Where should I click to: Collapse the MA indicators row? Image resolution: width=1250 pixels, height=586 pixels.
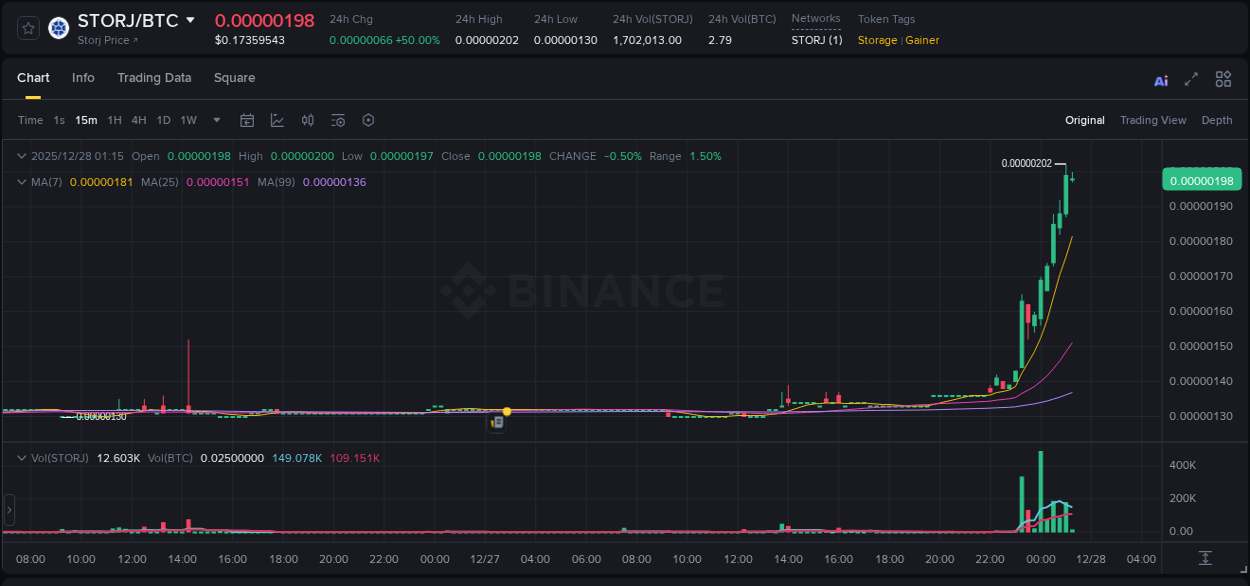coord(20,182)
